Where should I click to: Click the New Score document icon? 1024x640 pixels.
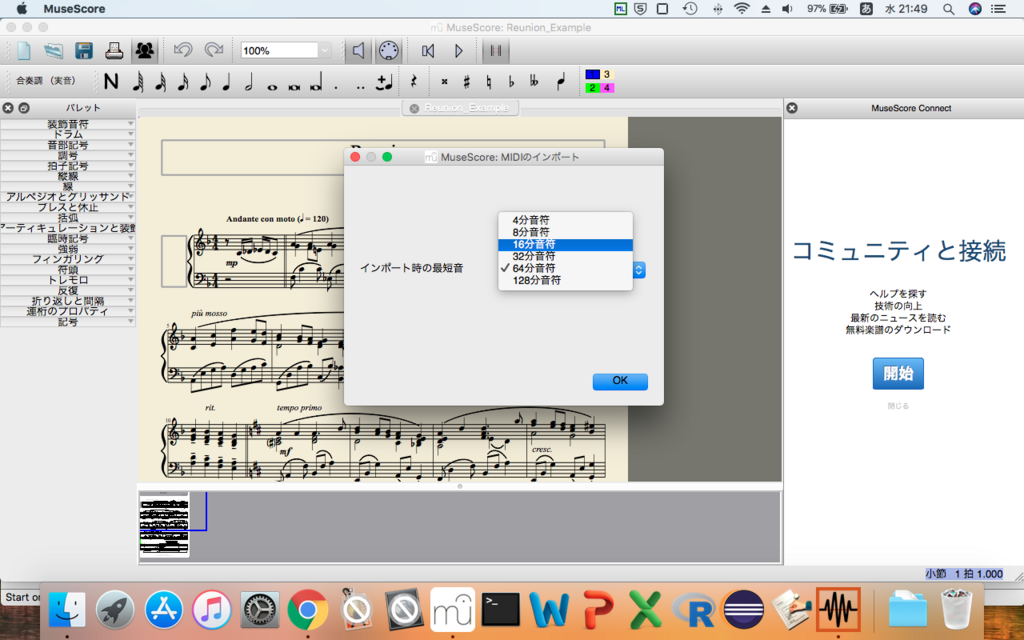click(x=24, y=50)
